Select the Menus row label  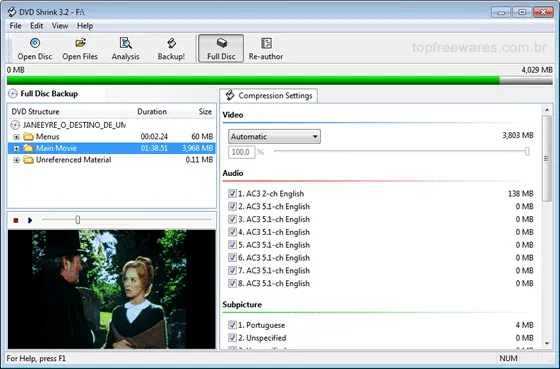tap(48, 136)
